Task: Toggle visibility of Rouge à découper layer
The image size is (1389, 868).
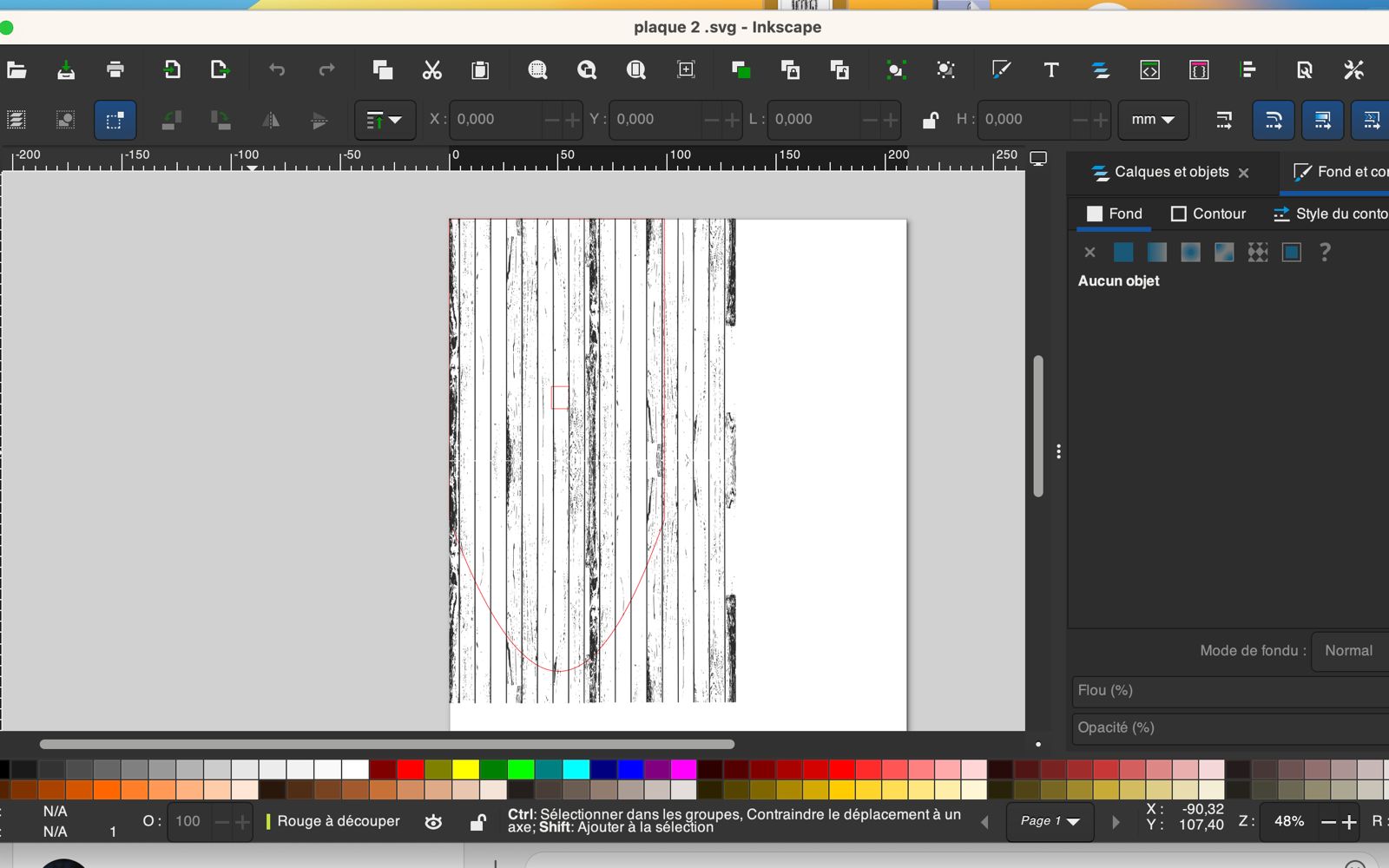Action: click(433, 821)
